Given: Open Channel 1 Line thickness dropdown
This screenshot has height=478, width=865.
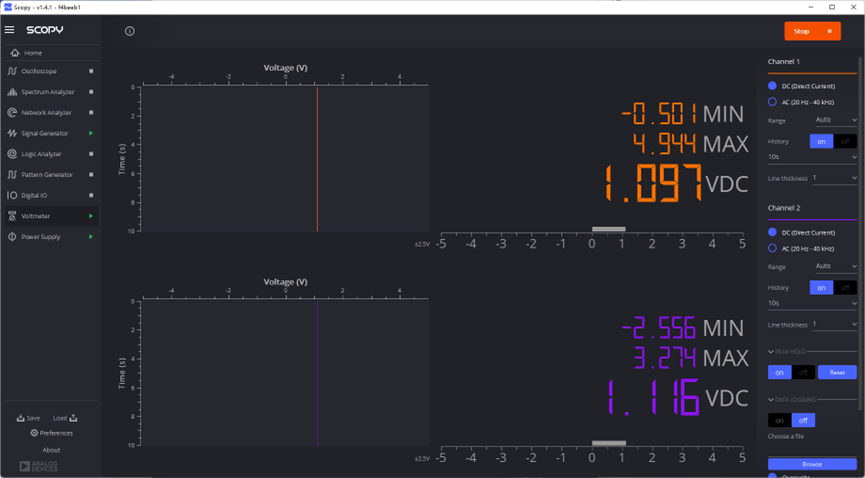Looking at the screenshot, I should coord(834,178).
